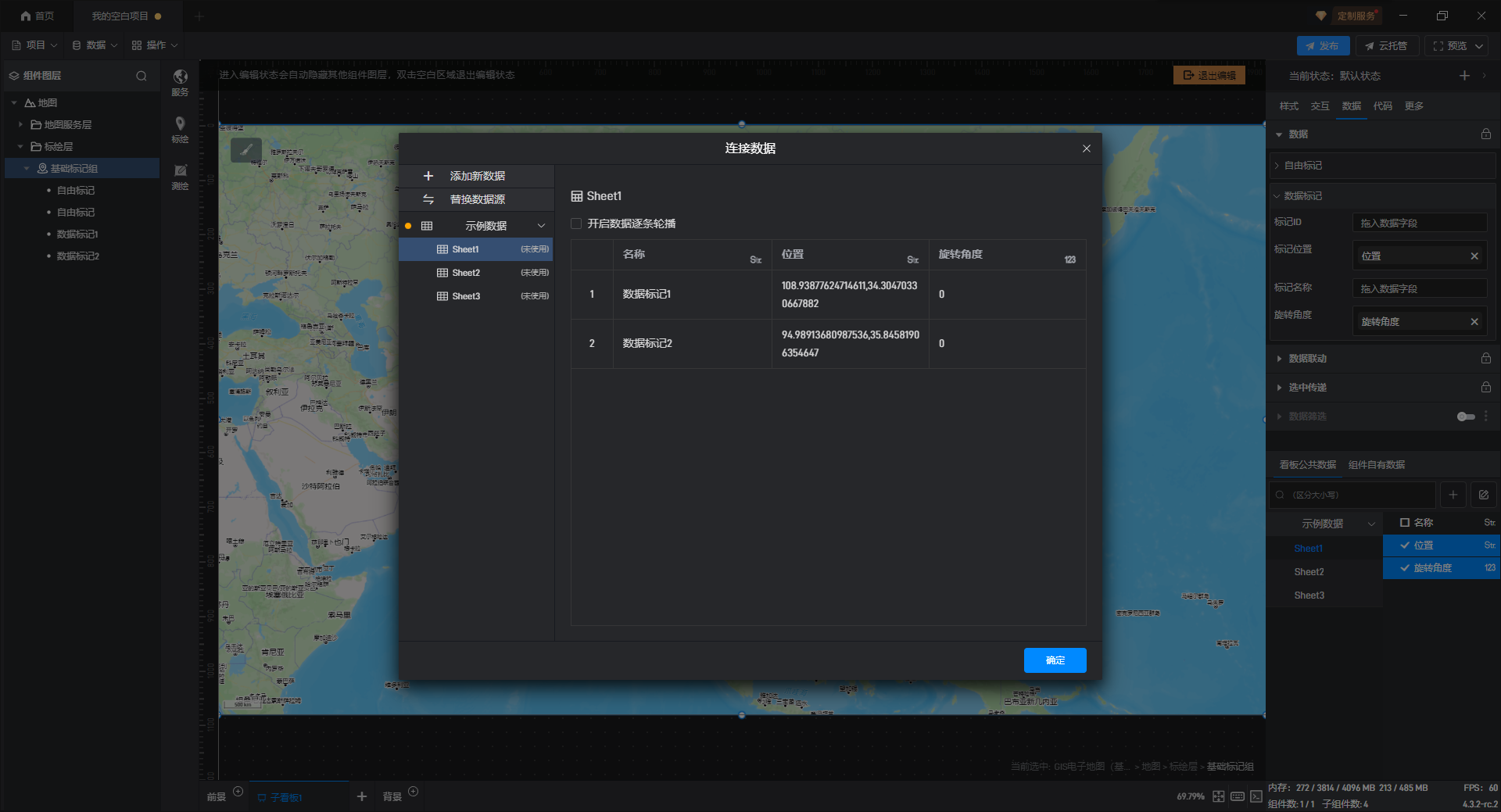This screenshot has height=812, width=1501.
Task: Clear the 位置 field with X icon
Action: pyautogui.click(x=1474, y=256)
